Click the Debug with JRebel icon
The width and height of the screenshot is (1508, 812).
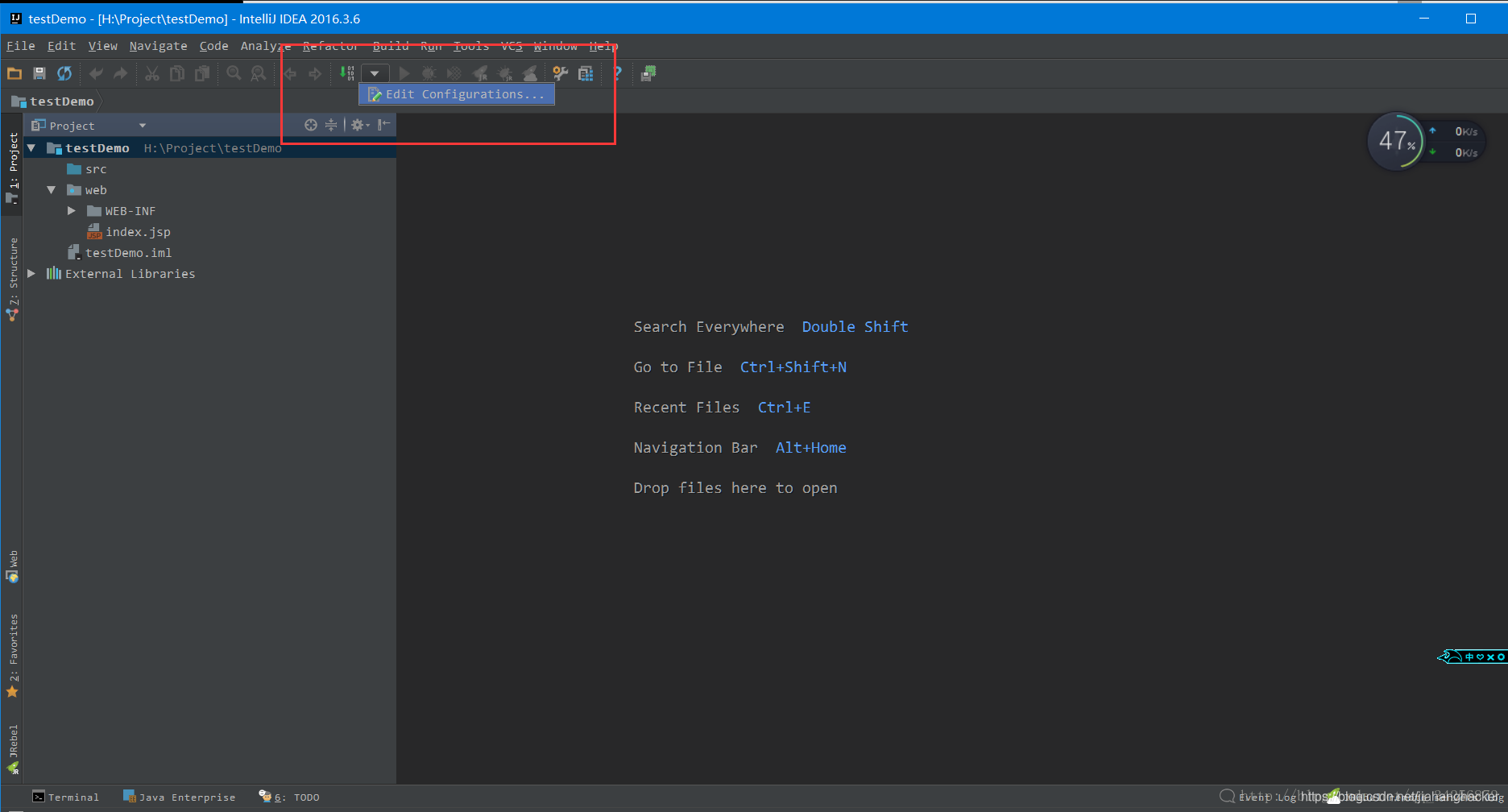click(505, 73)
